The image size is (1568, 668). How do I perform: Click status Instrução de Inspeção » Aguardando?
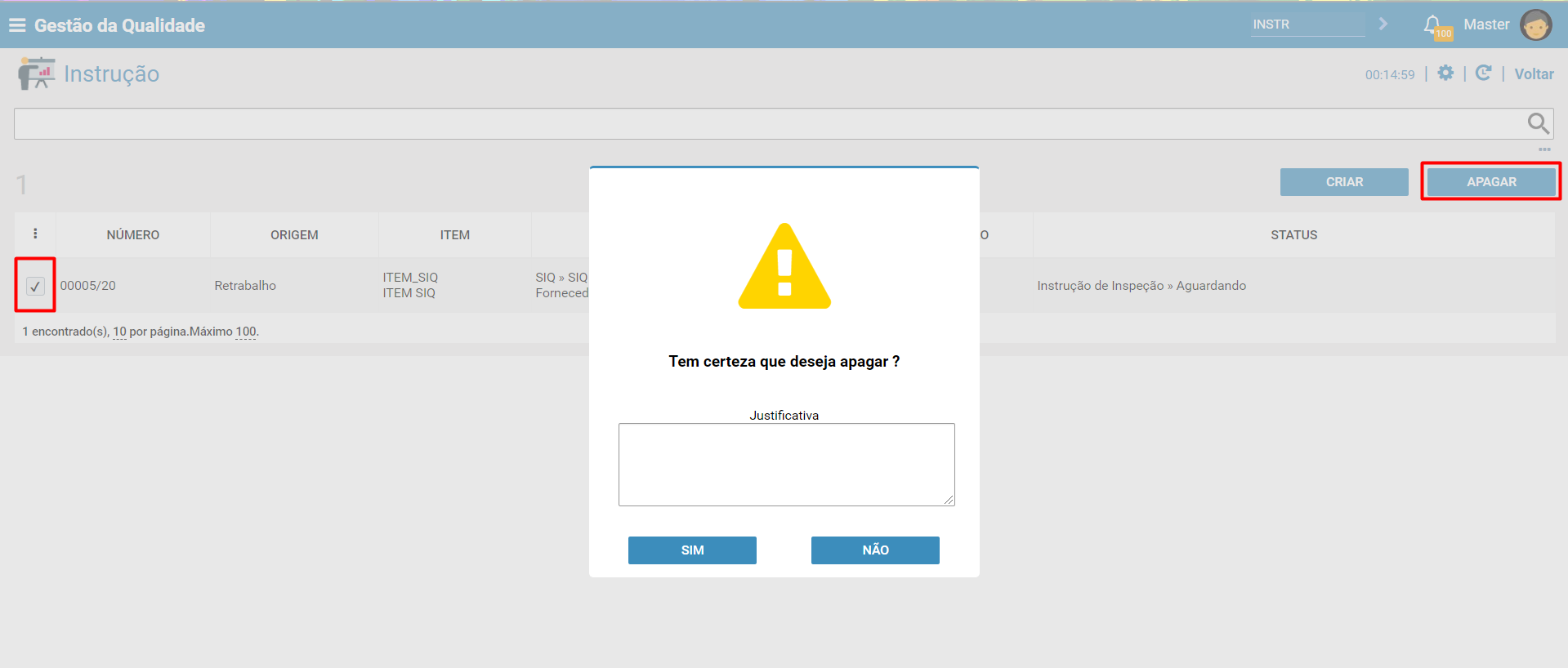pyautogui.click(x=1141, y=286)
